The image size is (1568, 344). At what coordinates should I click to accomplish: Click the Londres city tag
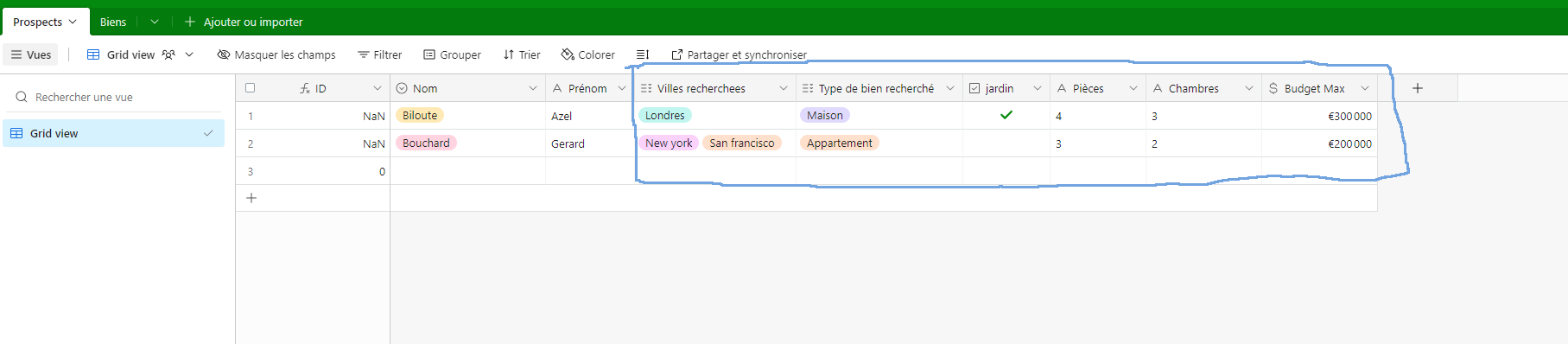pyautogui.click(x=664, y=115)
